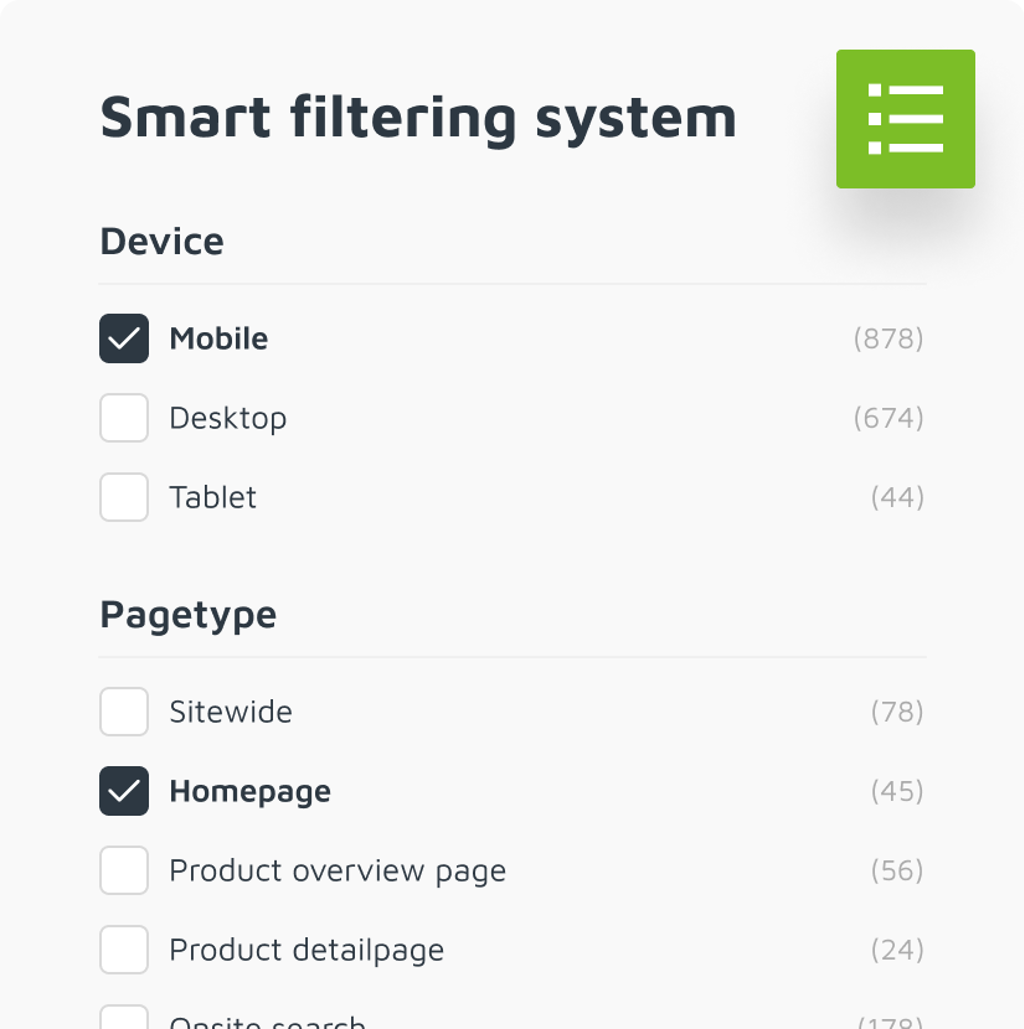Uncheck the Mobile device filter
Image resolution: width=1024 pixels, height=1029 pixels.
[123, 338]
